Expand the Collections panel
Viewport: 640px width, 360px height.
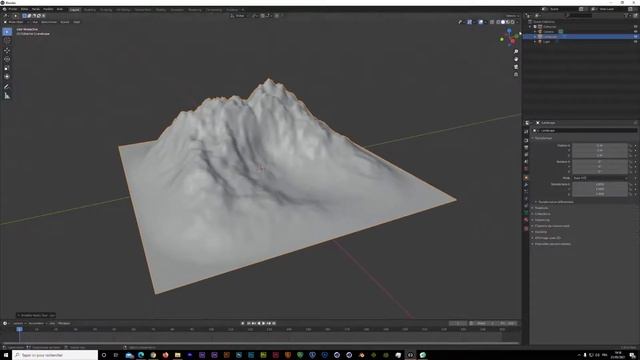tap(542, 214)
